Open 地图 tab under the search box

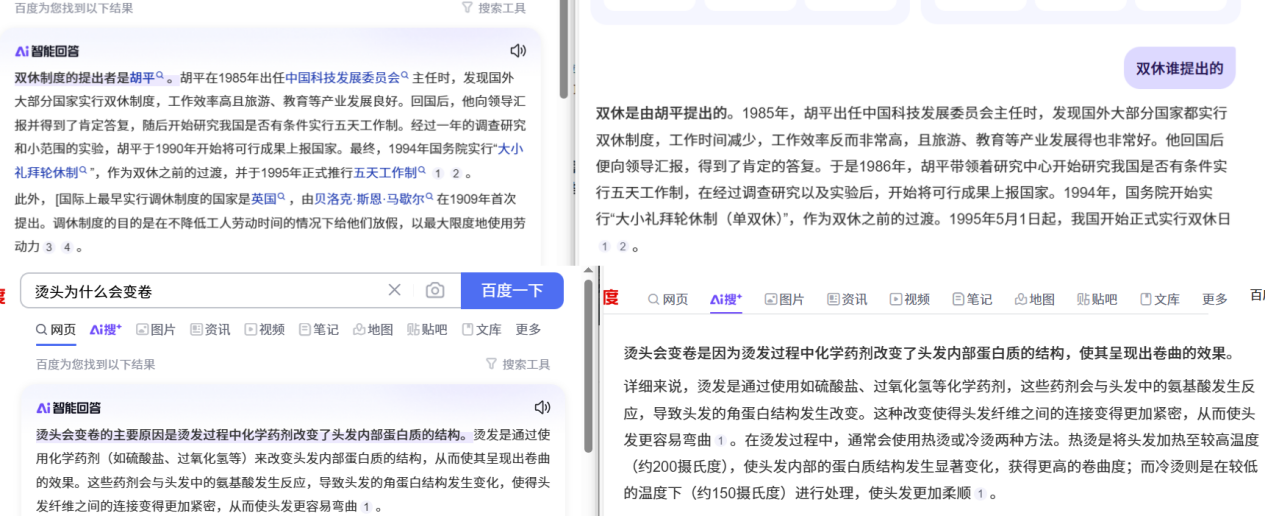tap(372, 329)
